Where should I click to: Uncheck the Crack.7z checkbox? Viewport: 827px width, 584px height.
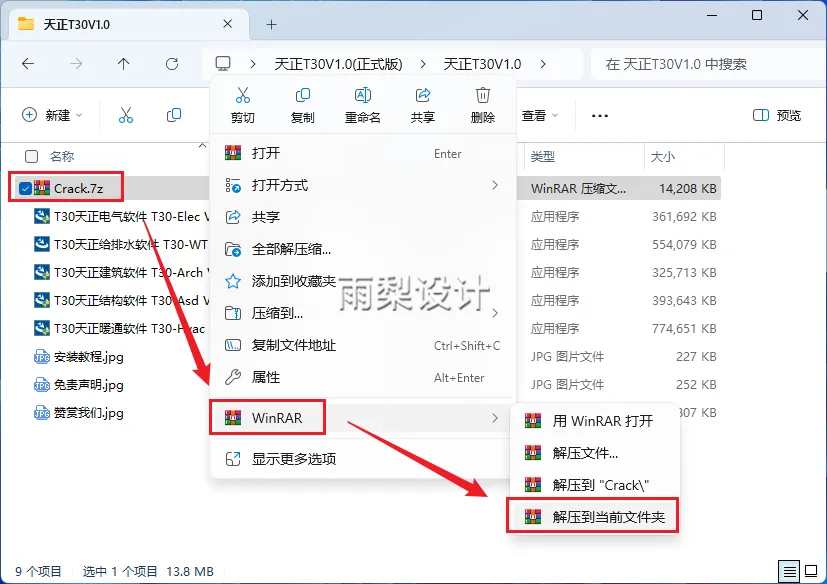pyautogui.click(x=25, y=188)
